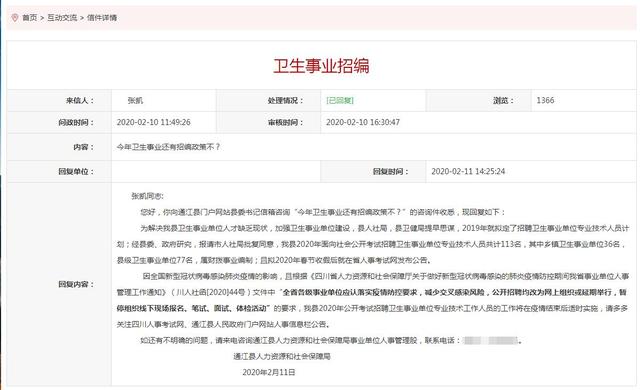Click the location pin icon in breadcrumb
The width and height of the screenshot is (640, 390).
(x=15, y=18)
